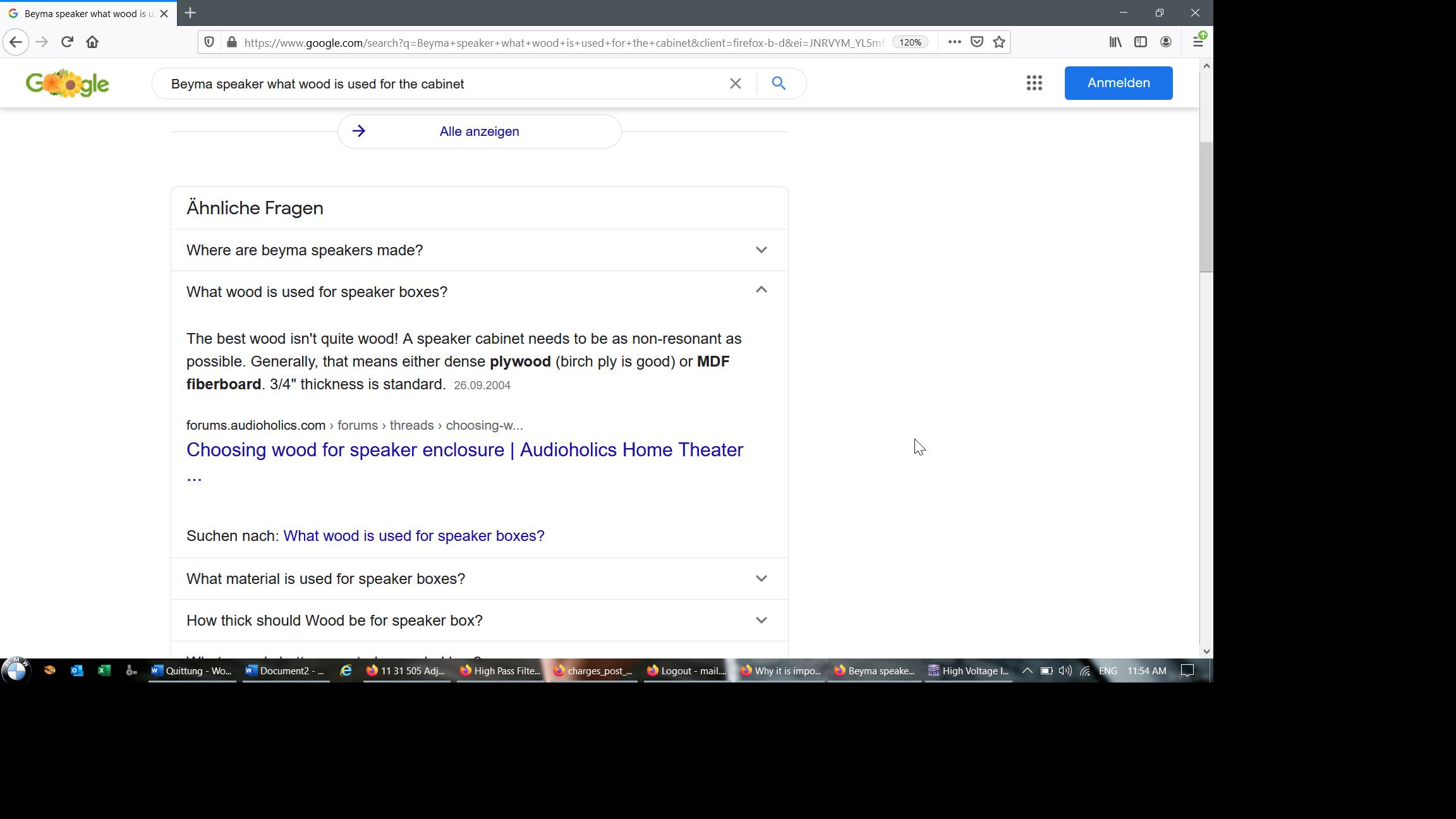Open Firefox account menu

(x=1166, y=42)
